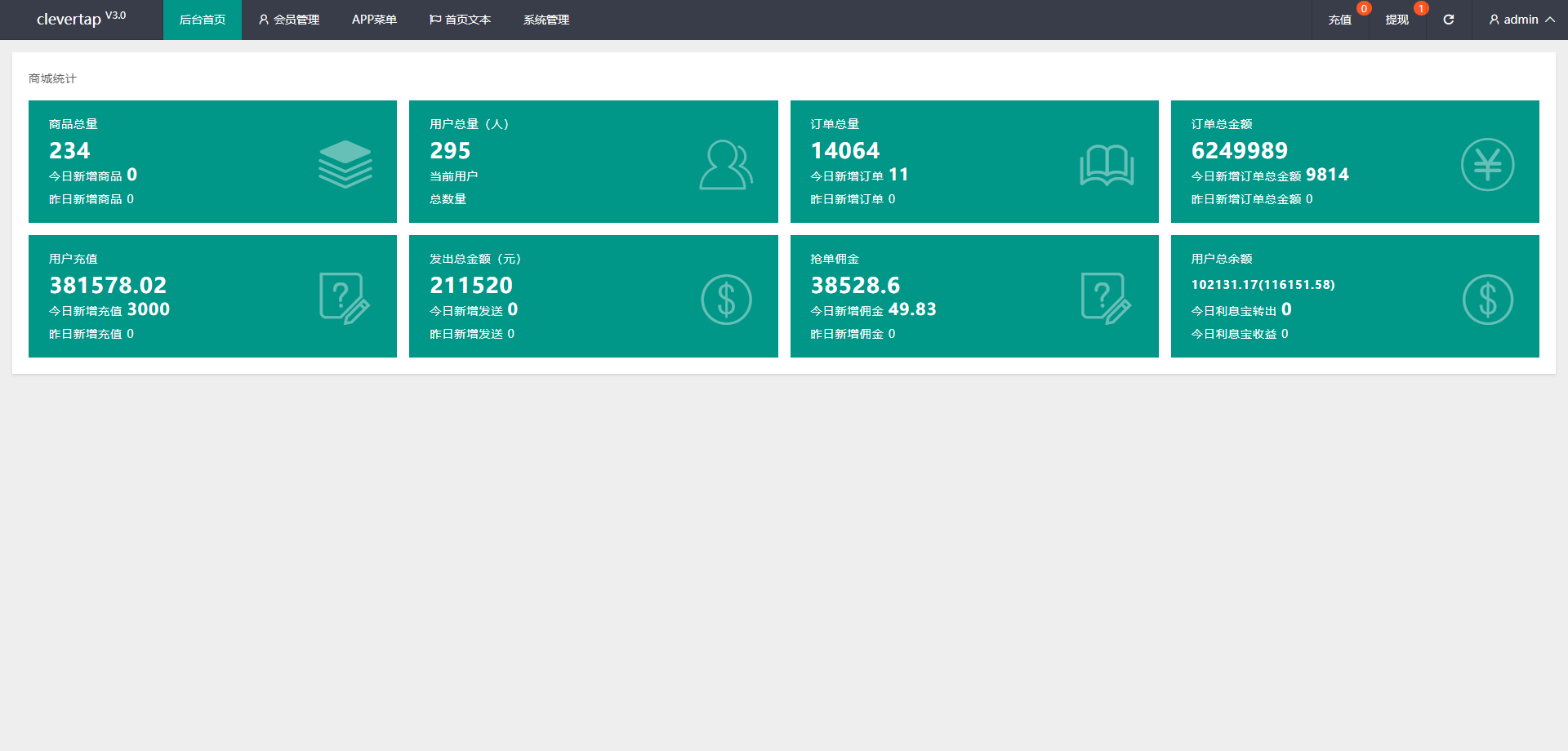Expand the admin user dropdown
The width and height of the screenshot is (1568, 751).
click(x=1521, y=20)
